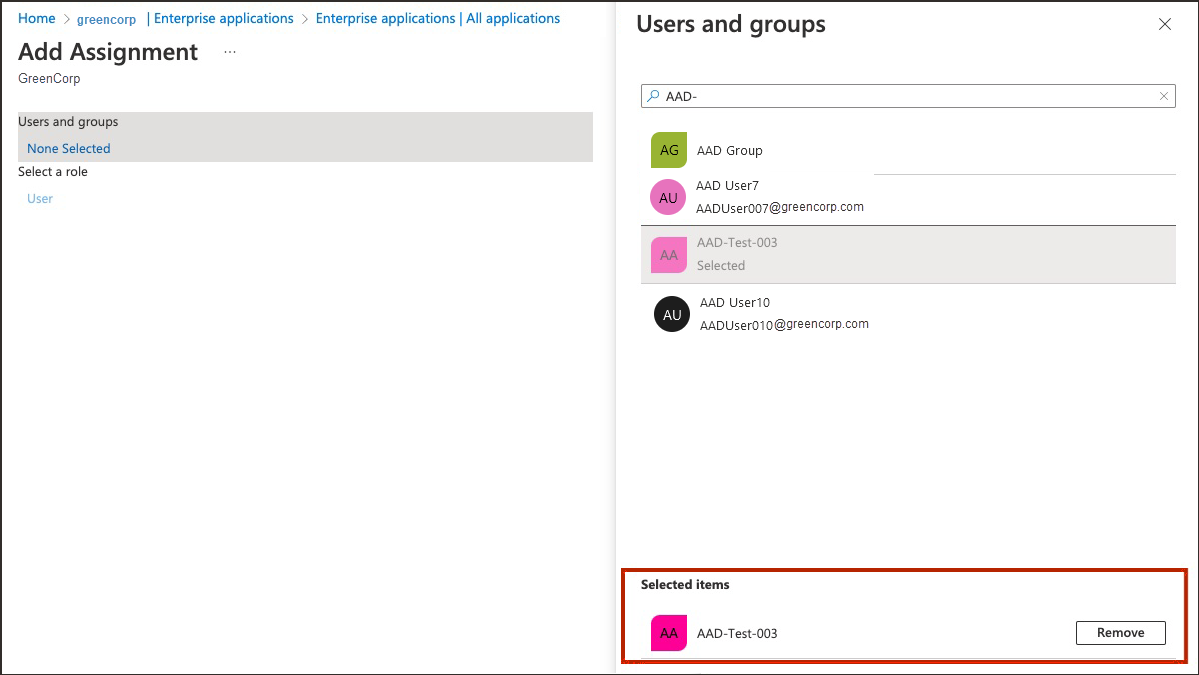Choose the User role link

39,198
